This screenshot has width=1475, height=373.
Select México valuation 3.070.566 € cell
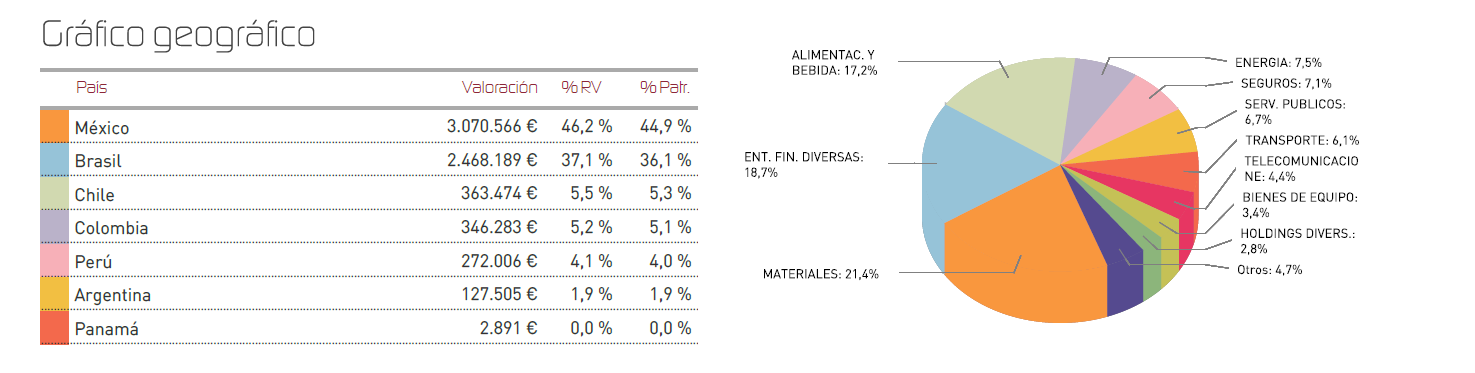[x=492, y=127]
